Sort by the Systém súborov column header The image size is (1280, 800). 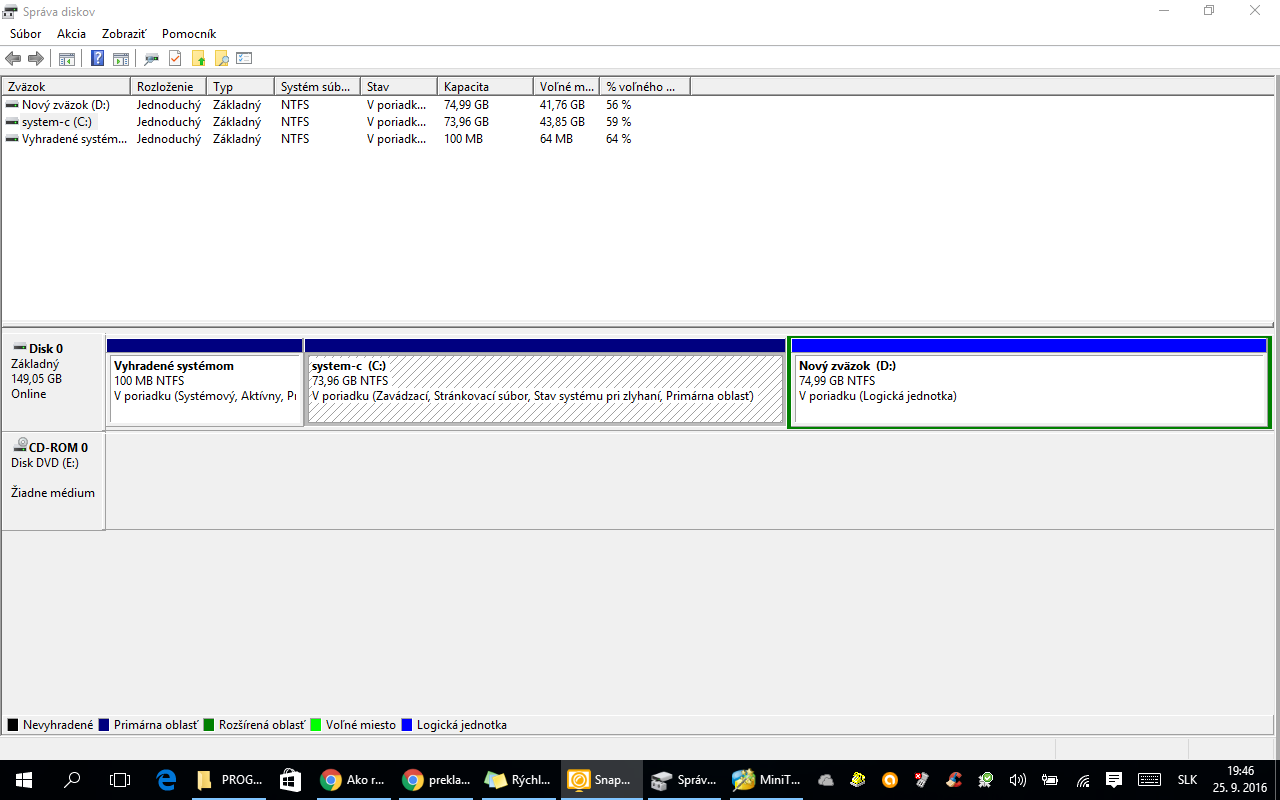pyautogui.click(x=318, y=87)
